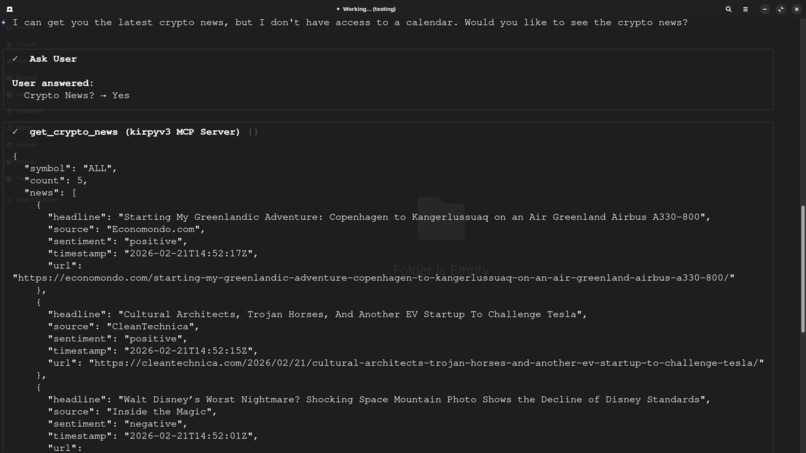Screen dimensions: 806x453
Task: Click the 'Ask User' tool heading
Action: (53, 59)
